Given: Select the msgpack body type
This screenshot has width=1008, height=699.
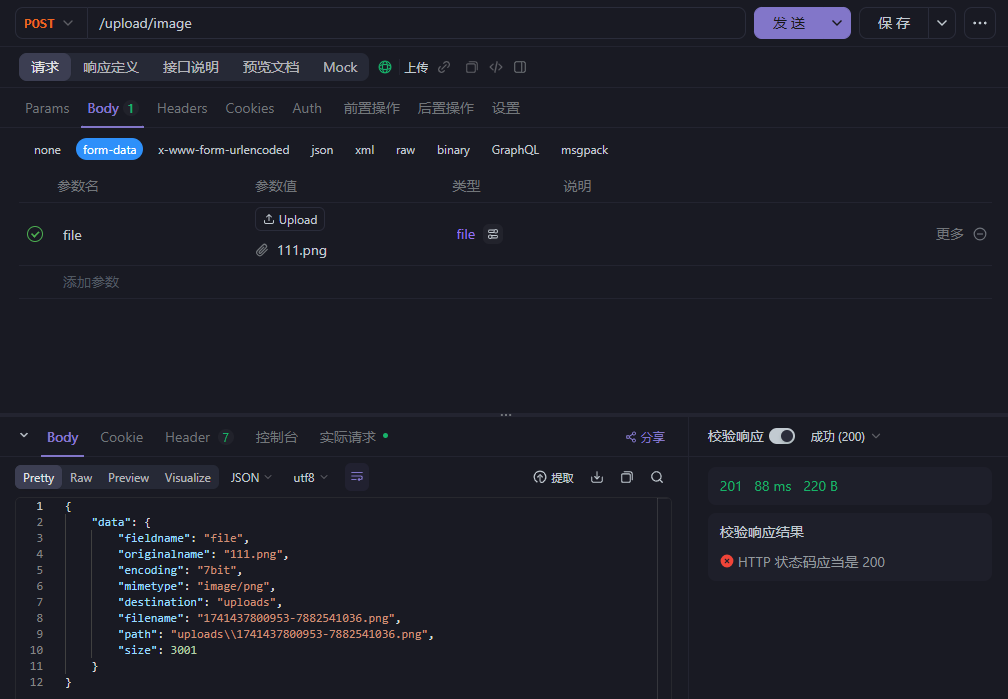Looking at the screenshot, I should point(584,150).
